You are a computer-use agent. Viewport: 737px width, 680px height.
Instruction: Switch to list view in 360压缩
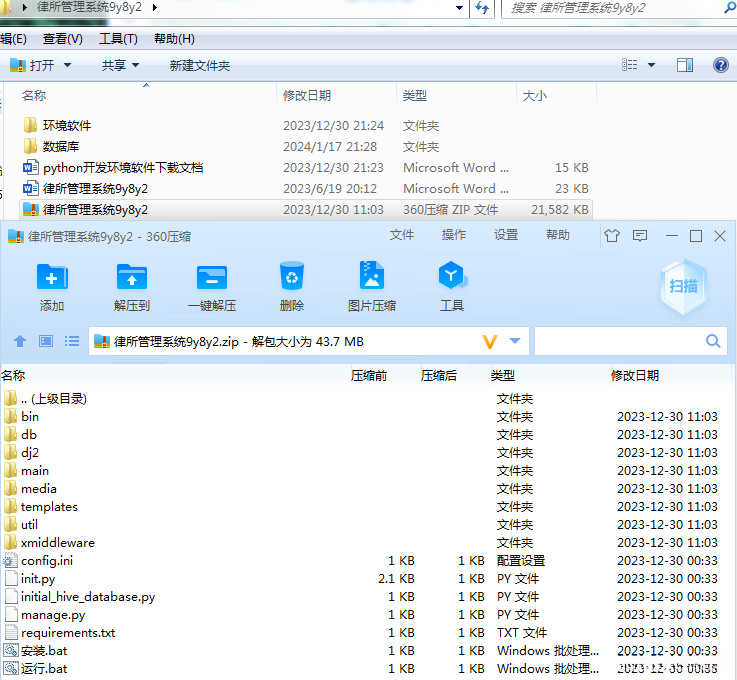click(x=71, y=341)
